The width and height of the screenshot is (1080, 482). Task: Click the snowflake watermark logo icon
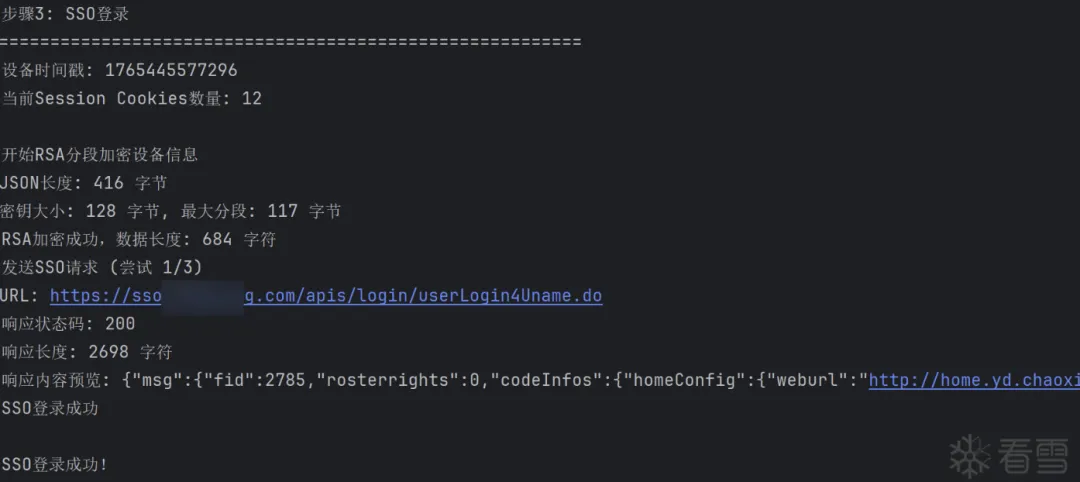point(968,455)
